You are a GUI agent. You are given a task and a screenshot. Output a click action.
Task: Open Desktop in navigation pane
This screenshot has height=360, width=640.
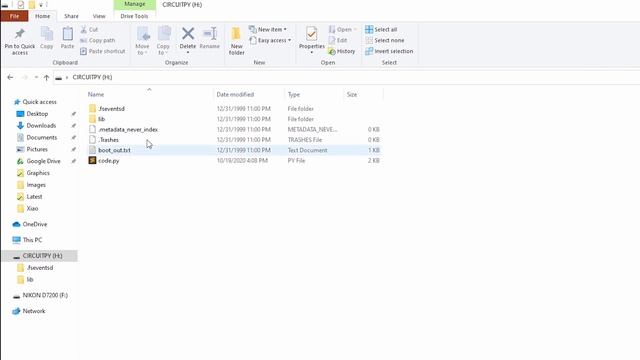click(x=37, y=114)
